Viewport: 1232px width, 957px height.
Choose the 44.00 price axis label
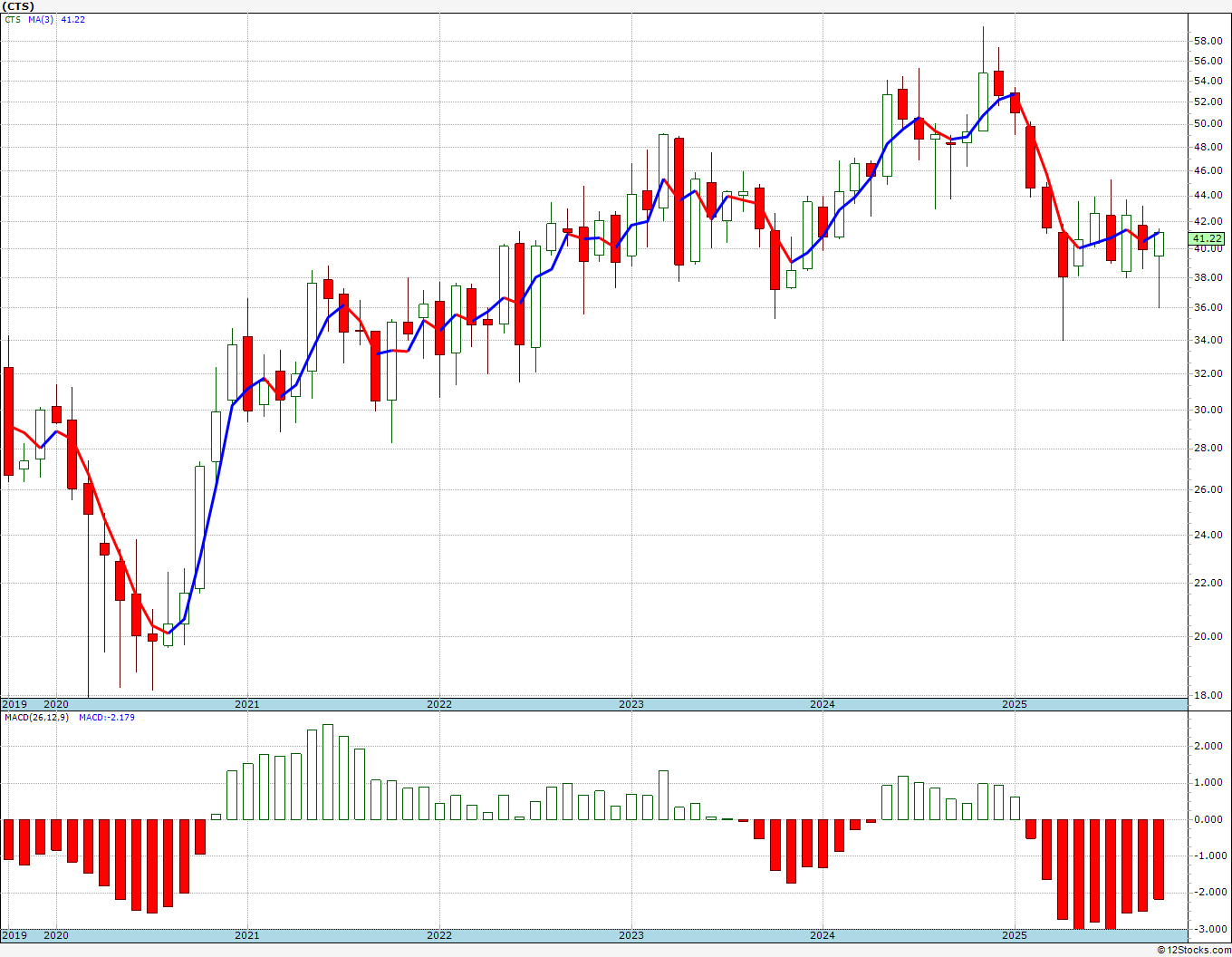point(1209,196)
